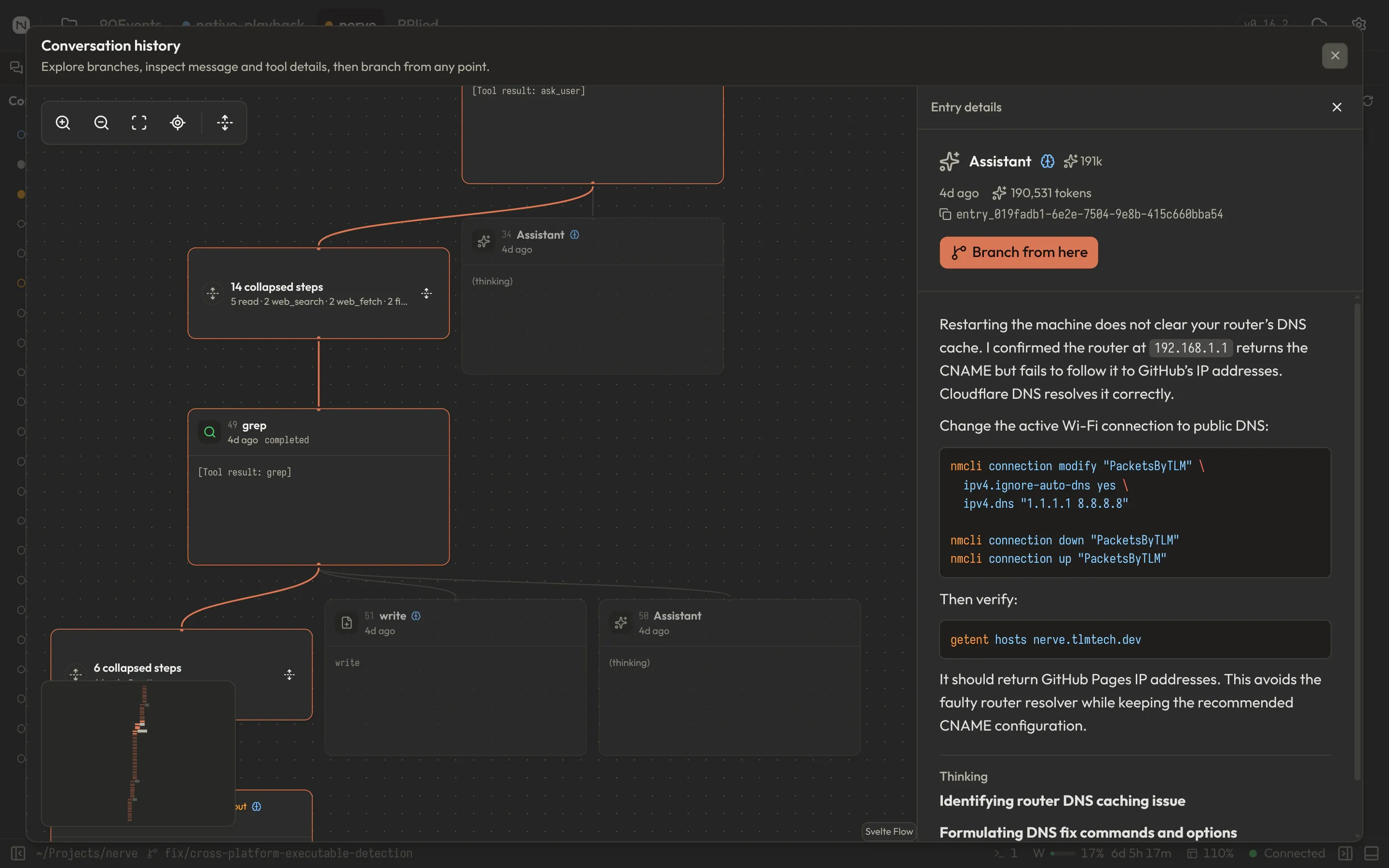Screen dimensions: 1389x868
Task: Open settings gear in main window
Action: point(1358,24)
